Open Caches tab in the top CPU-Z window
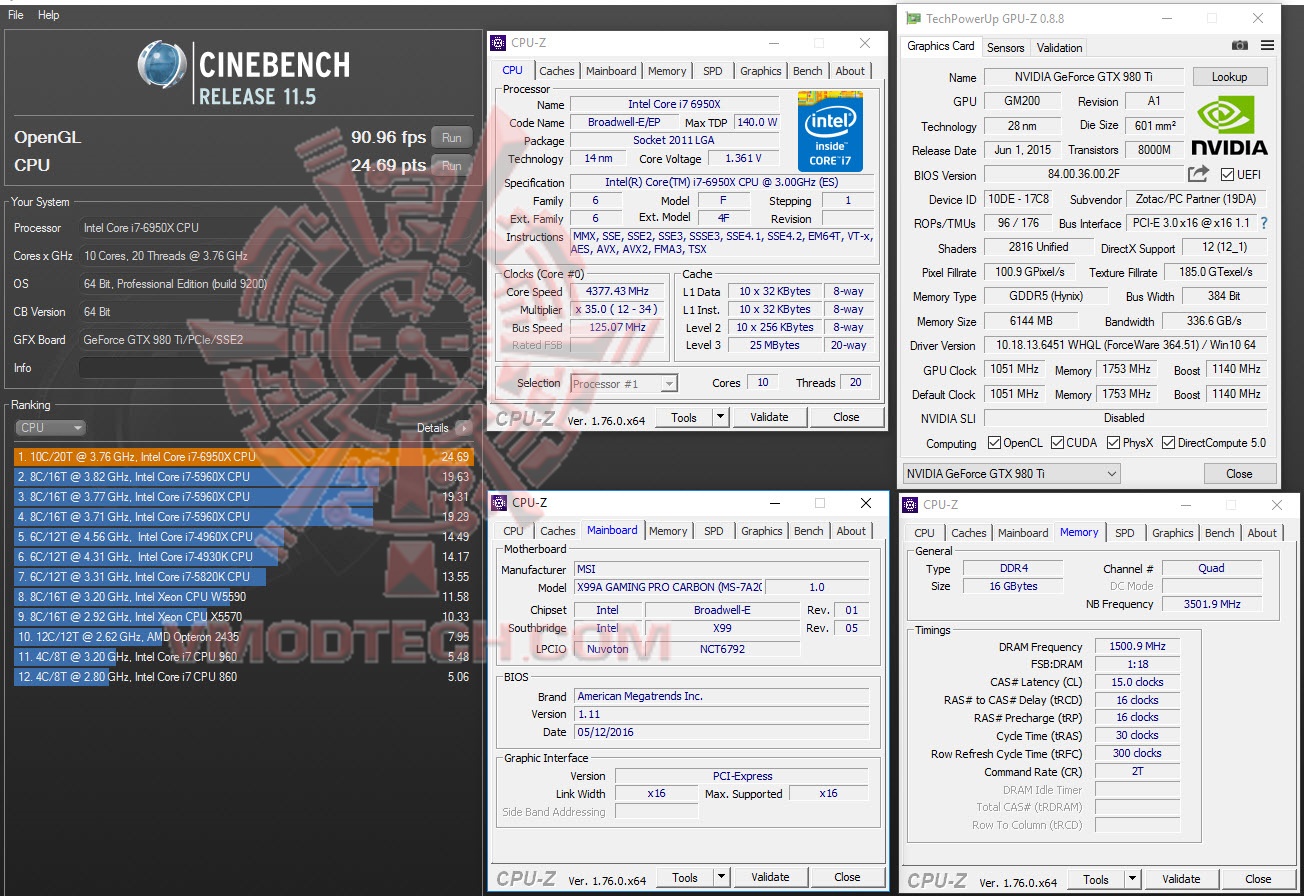Screen dimensions: 1304x896 pyautogui.click(x=557, y=71)
